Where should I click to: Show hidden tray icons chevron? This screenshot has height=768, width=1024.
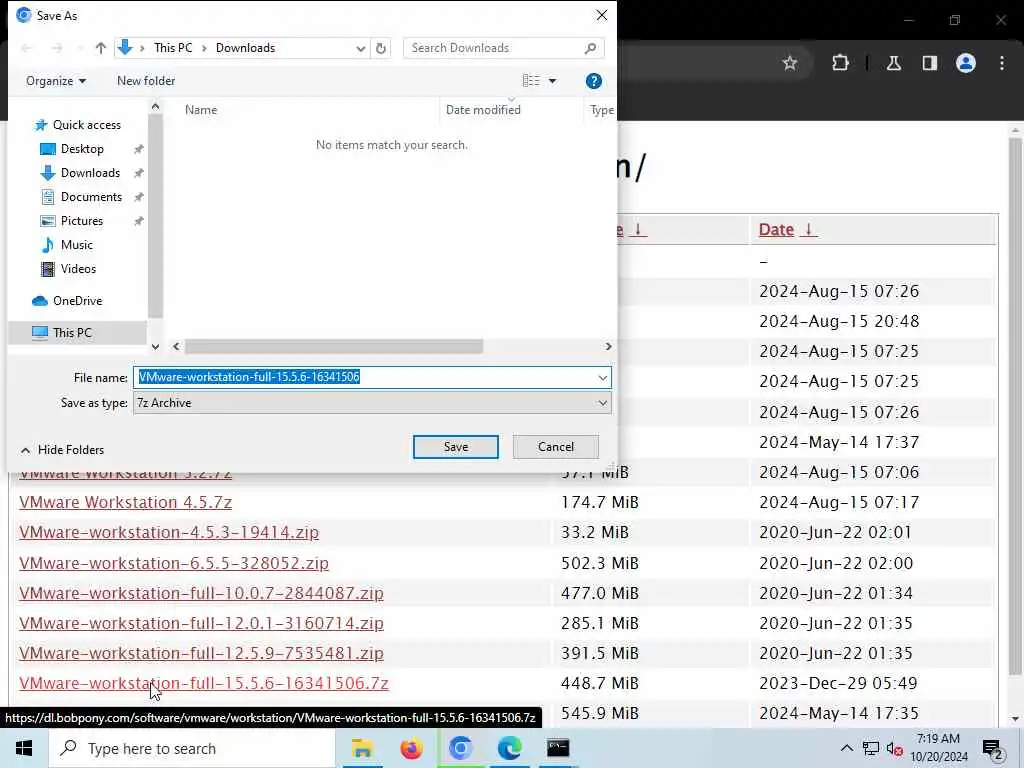(x=846, y=748)
